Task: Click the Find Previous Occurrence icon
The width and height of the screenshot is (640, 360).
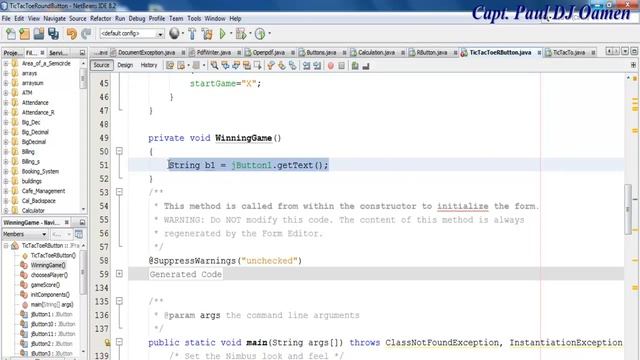Action: pos(225,66)
